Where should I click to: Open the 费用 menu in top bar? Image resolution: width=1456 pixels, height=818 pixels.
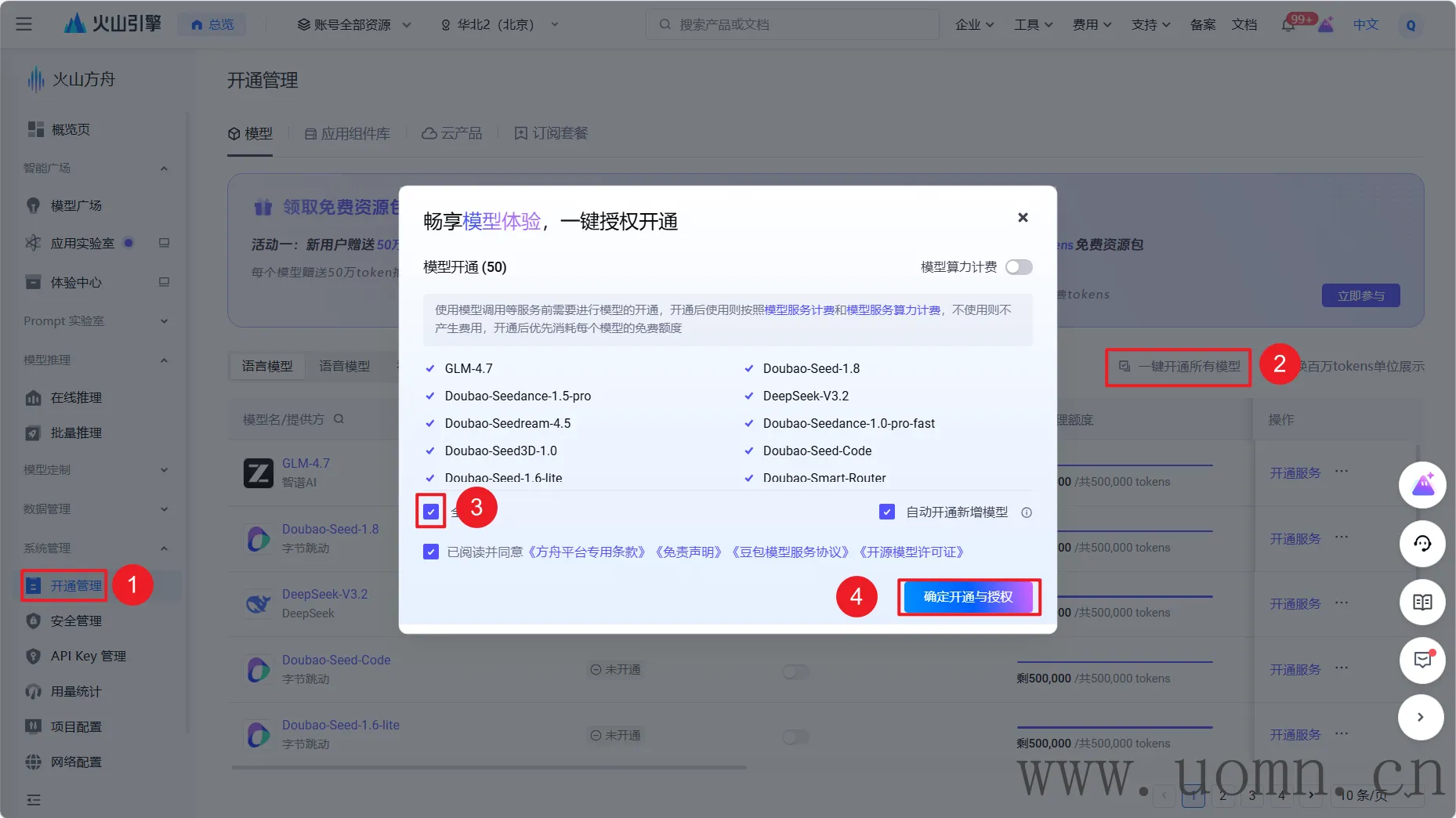click(1092, 24)
